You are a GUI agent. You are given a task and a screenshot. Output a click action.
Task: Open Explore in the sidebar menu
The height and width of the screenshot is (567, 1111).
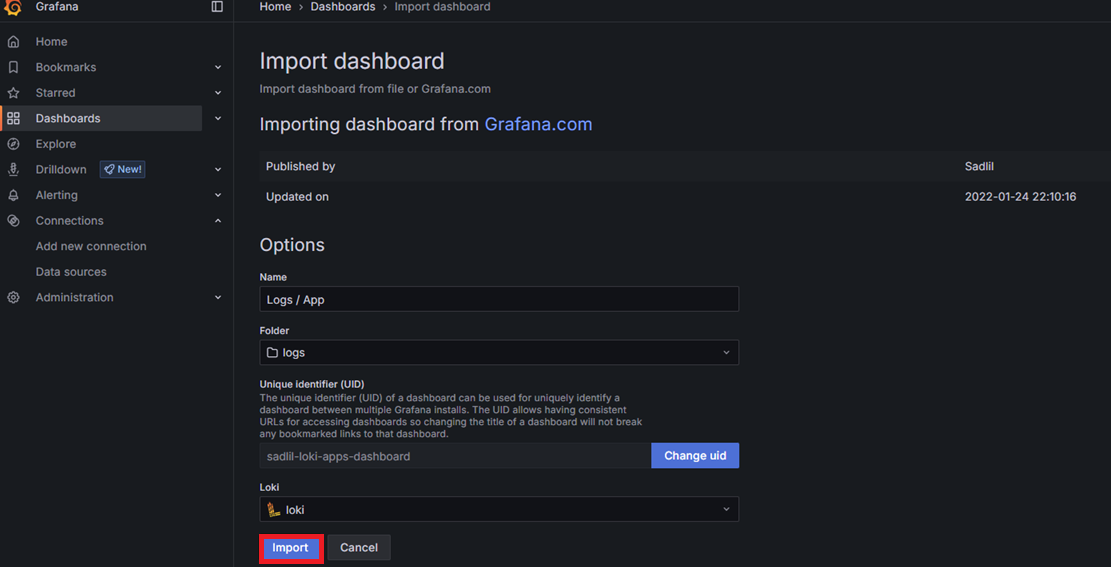(x=56, y=144)
